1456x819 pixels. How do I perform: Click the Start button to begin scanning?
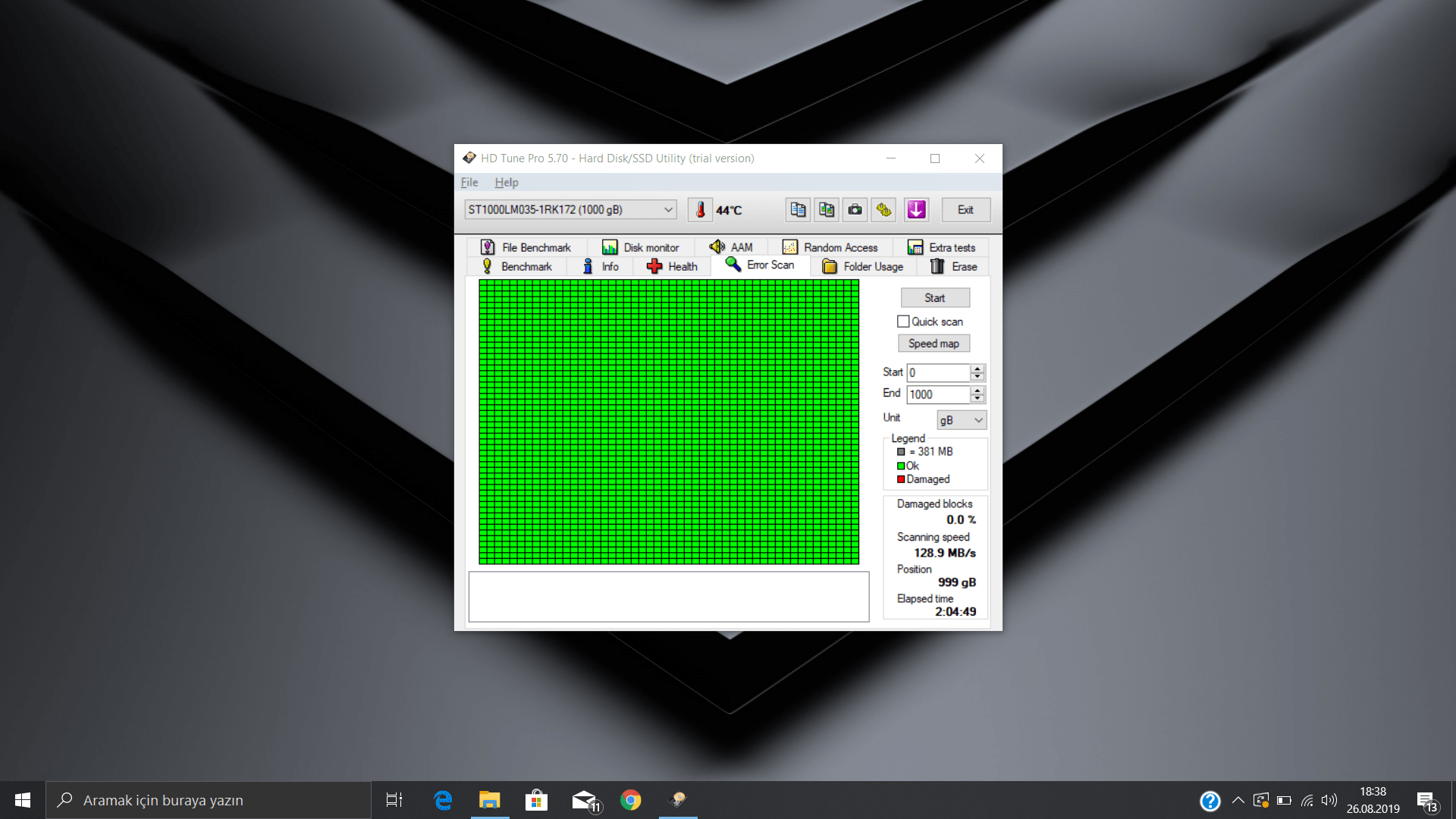point(934,297)
